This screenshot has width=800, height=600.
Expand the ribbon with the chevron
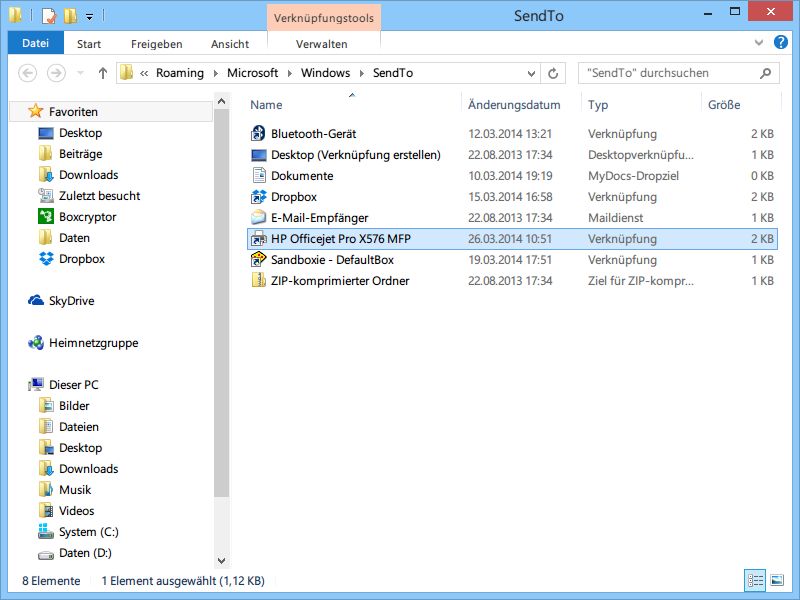759,43
